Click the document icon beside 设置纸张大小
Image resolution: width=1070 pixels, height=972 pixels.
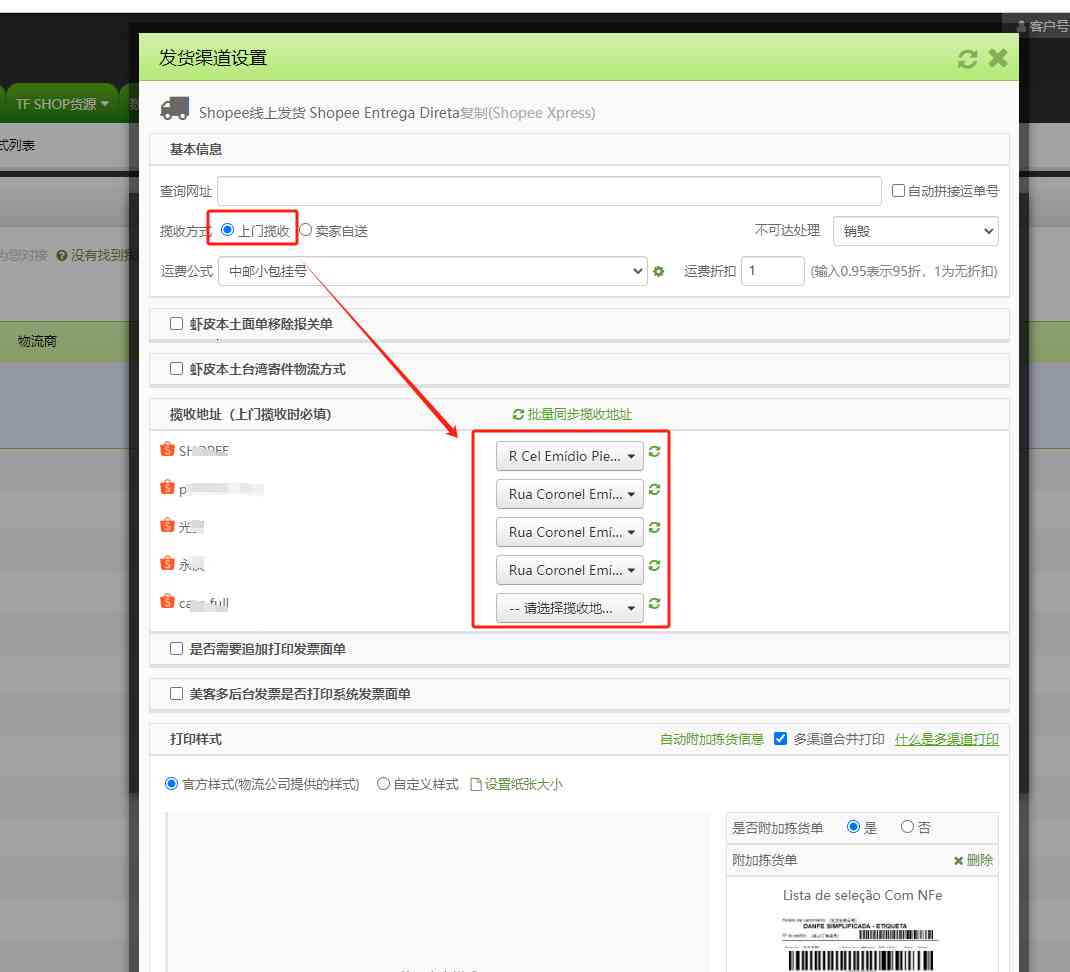[x=475, y=784]
